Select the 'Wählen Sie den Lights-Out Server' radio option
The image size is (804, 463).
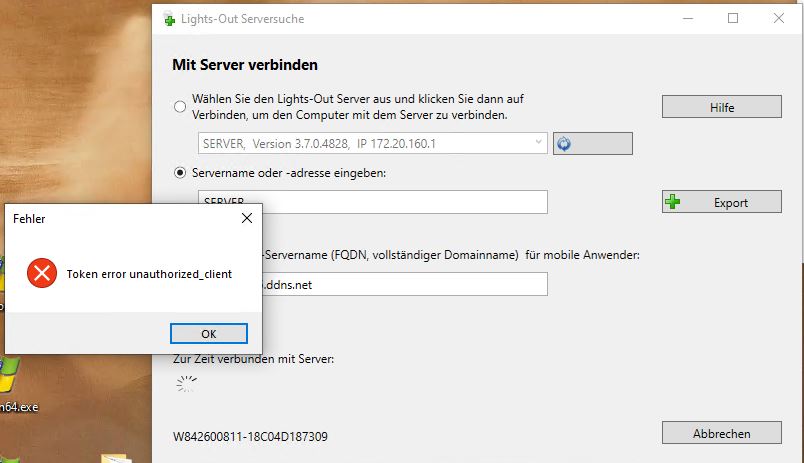180,107
